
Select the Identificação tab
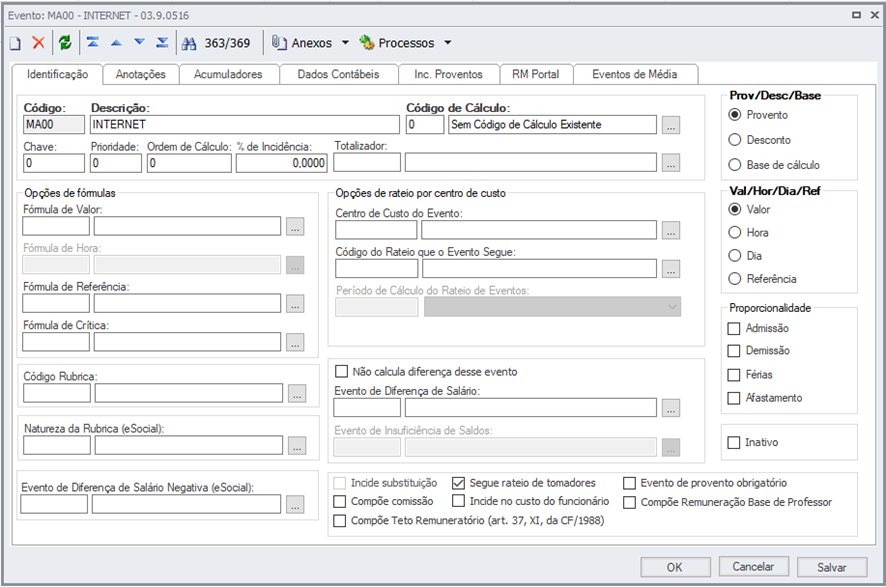click(58, 74)
